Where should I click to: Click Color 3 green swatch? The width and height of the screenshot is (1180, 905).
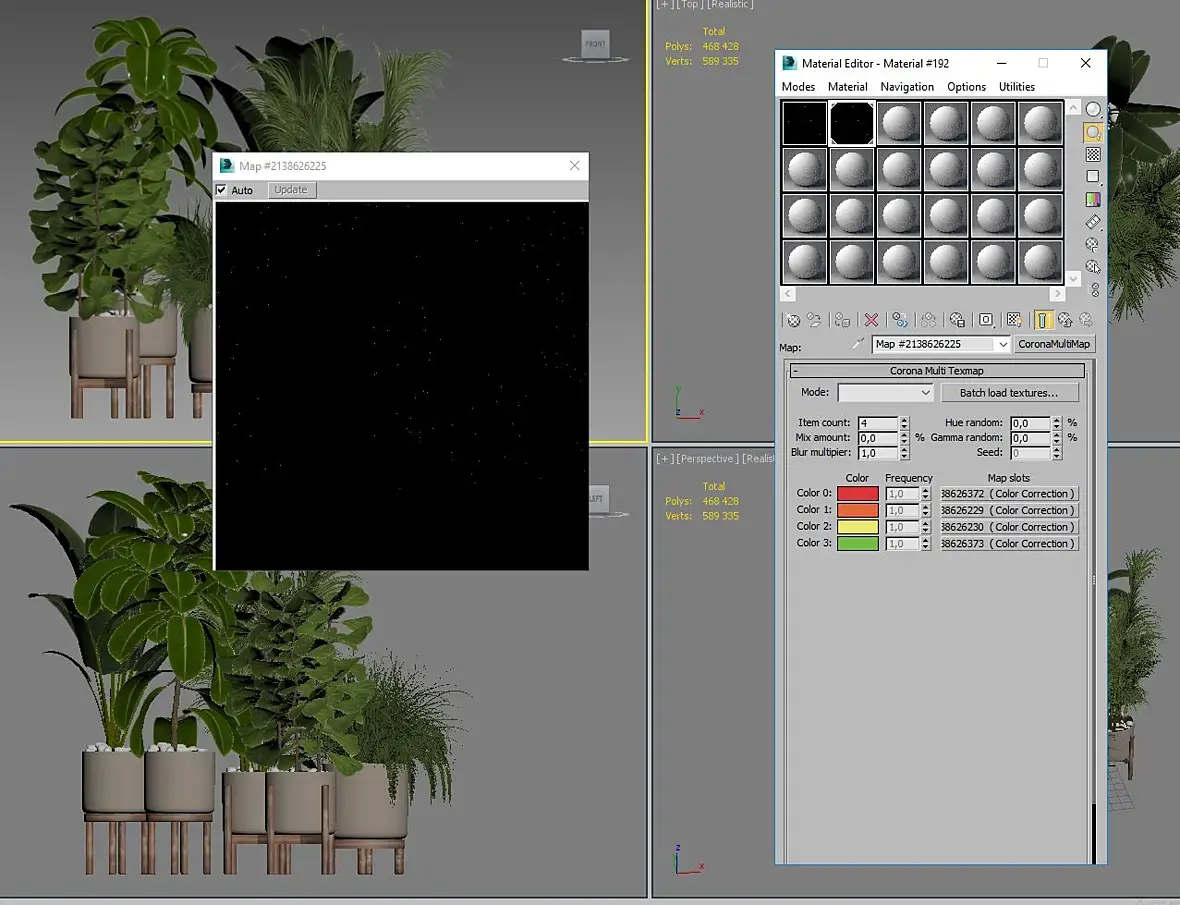click(x=858, y=543)
